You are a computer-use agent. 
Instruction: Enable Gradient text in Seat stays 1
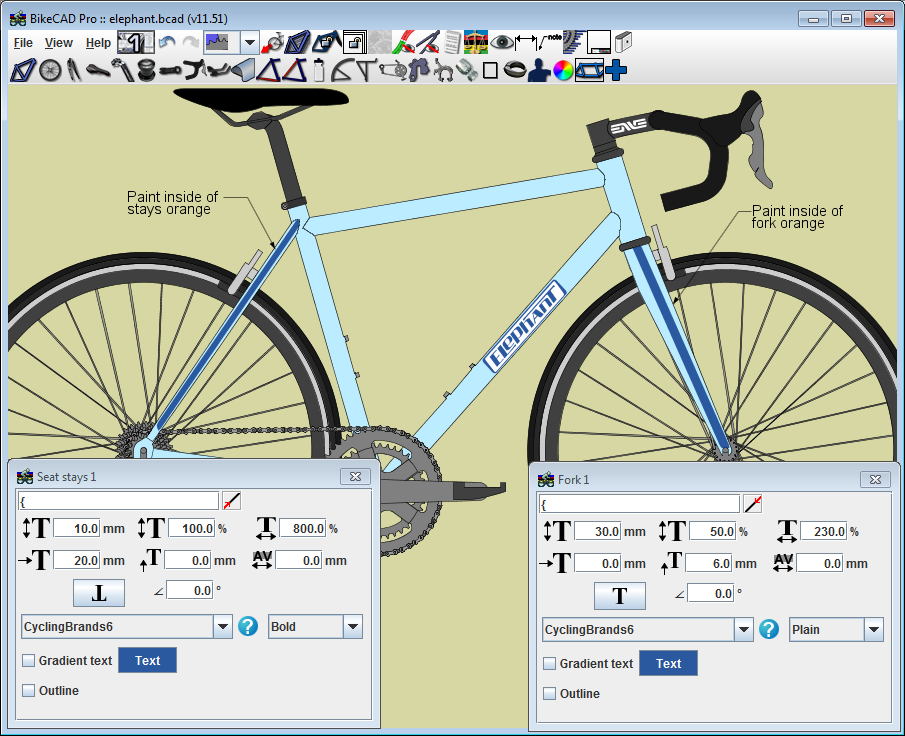tap(28, 660)
